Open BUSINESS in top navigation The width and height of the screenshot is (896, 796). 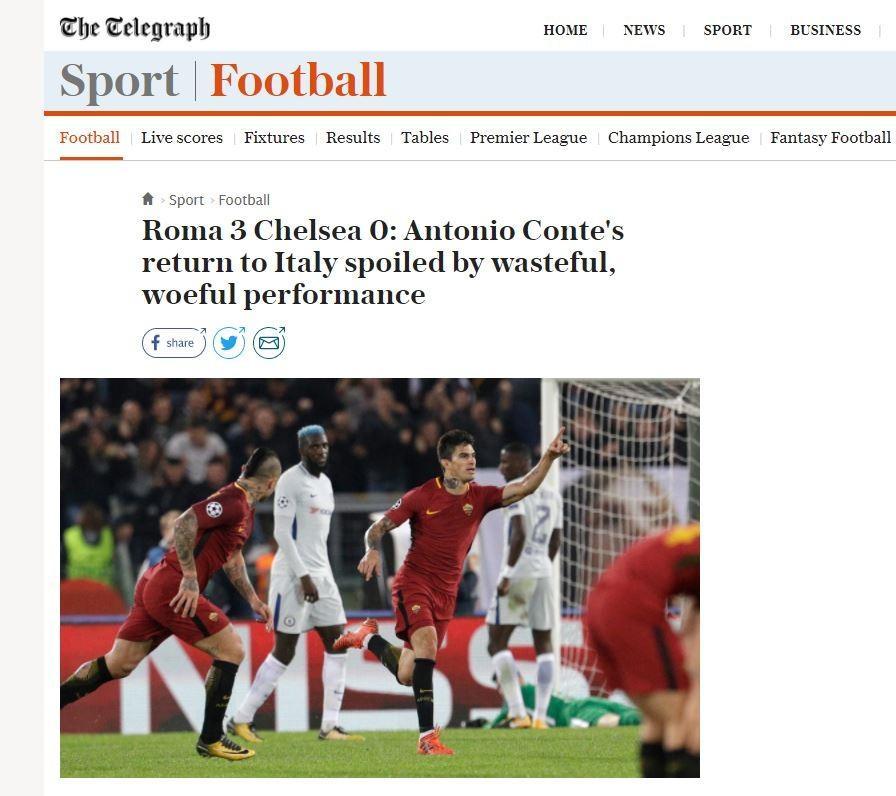[825, 30]
